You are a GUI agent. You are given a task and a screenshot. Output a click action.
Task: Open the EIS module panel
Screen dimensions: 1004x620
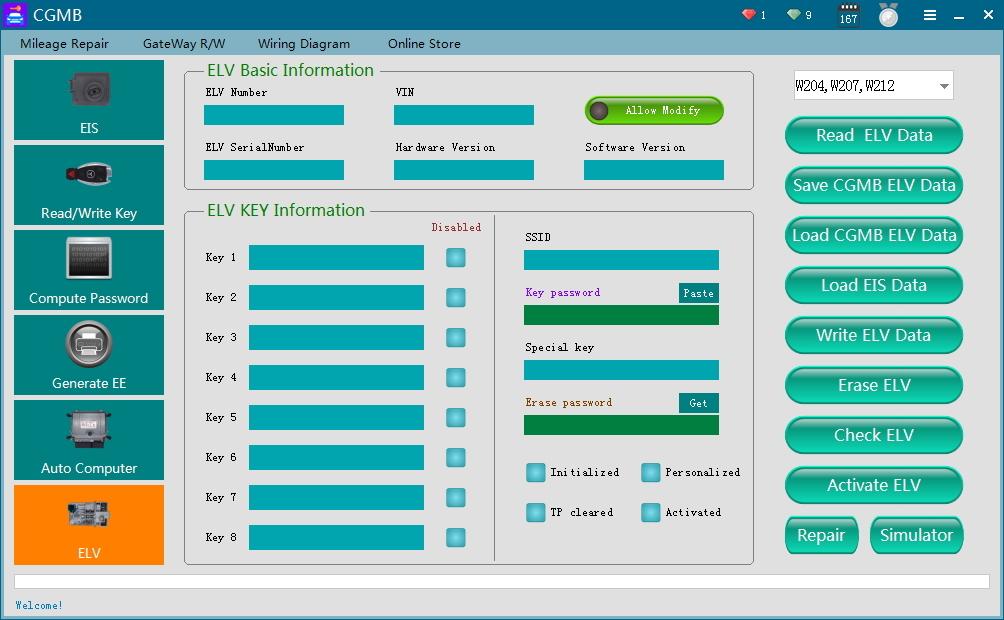tap(88, 99)
